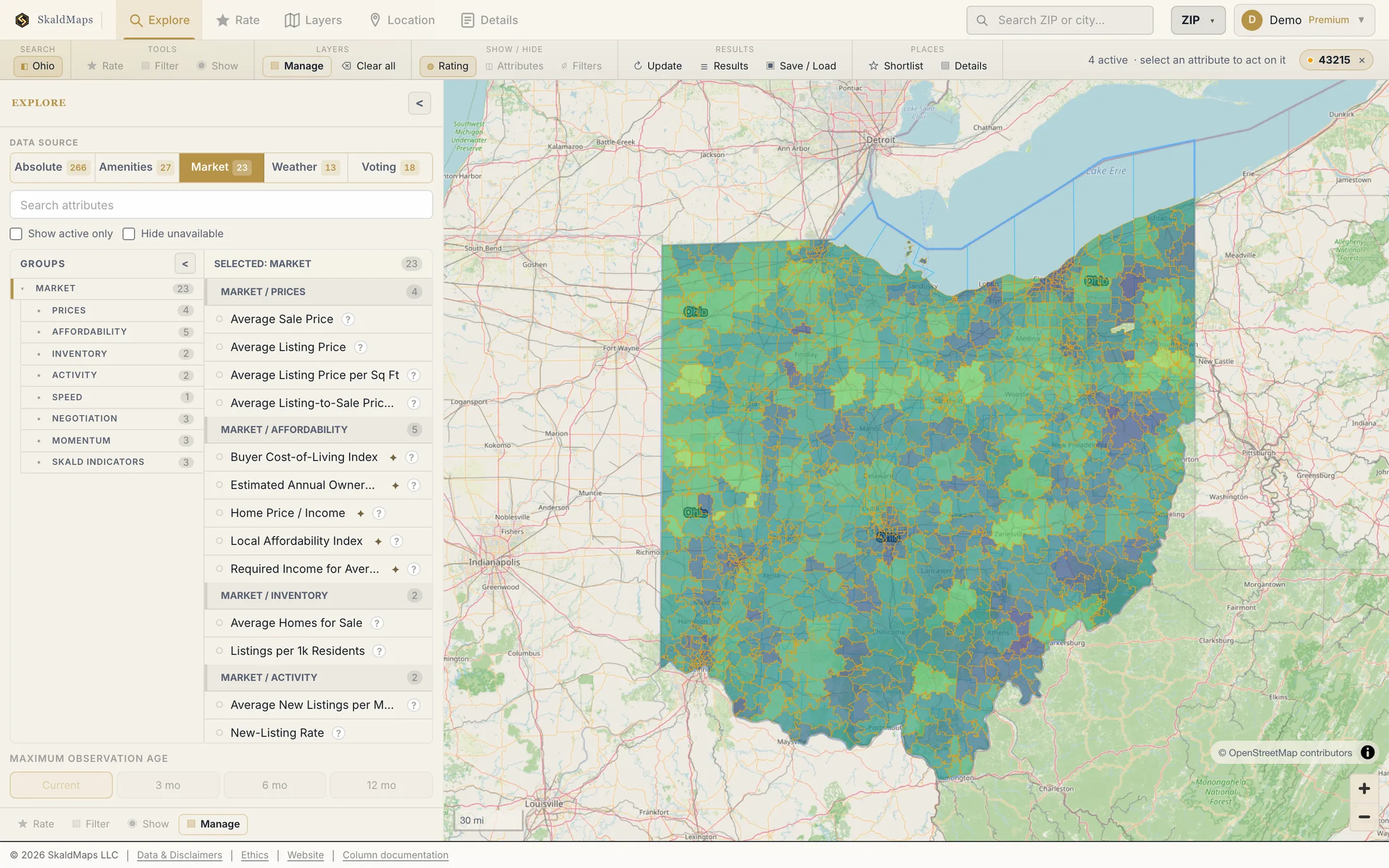Click the SkaldMaps logo icon

[x=22, y=20]
